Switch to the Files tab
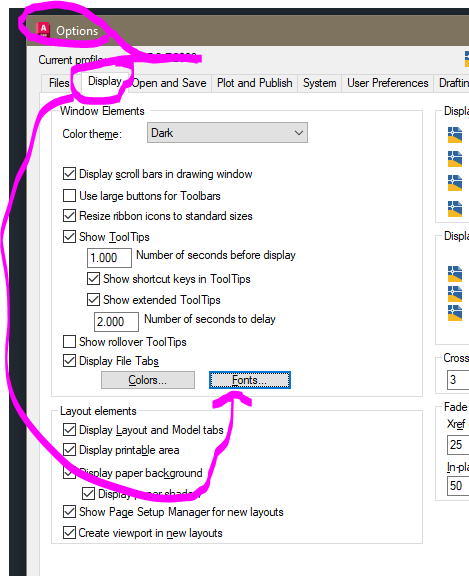 (x=59, y=83)
